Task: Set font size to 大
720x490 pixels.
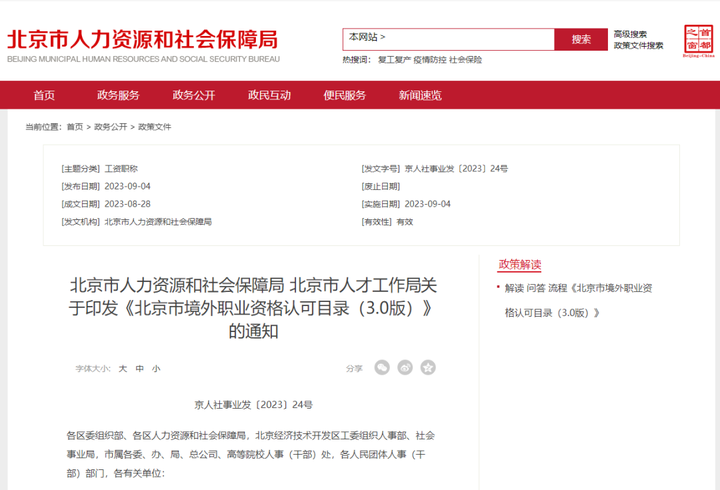Action: point(123,368)
